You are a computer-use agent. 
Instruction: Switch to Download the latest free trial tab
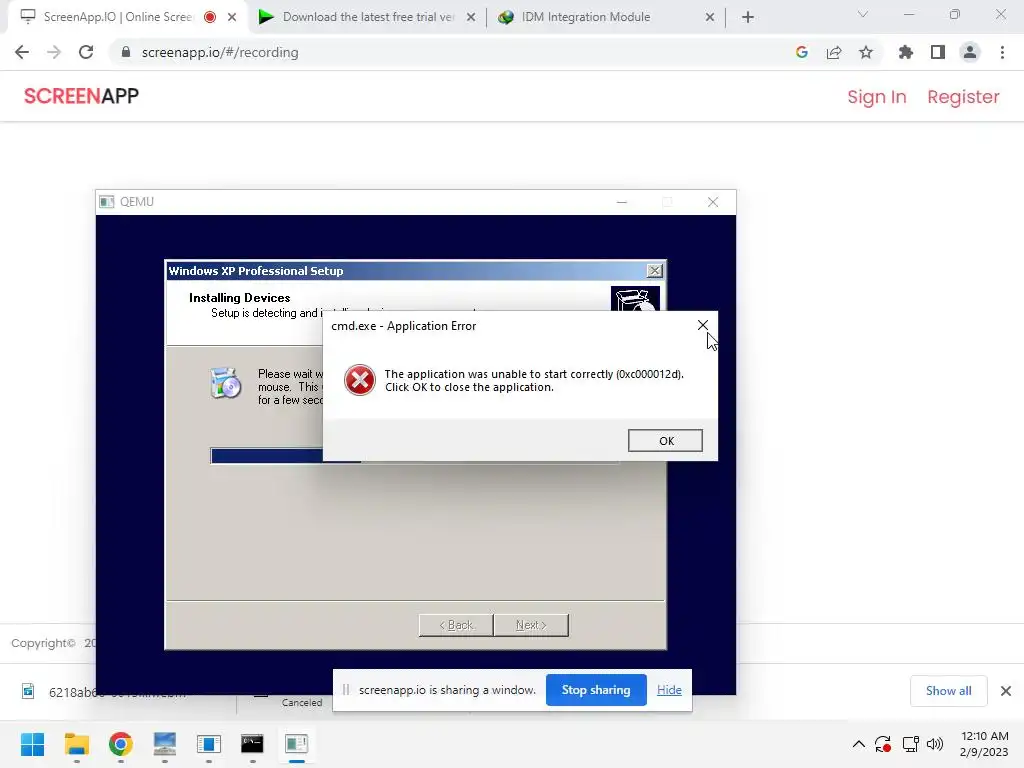368,17
